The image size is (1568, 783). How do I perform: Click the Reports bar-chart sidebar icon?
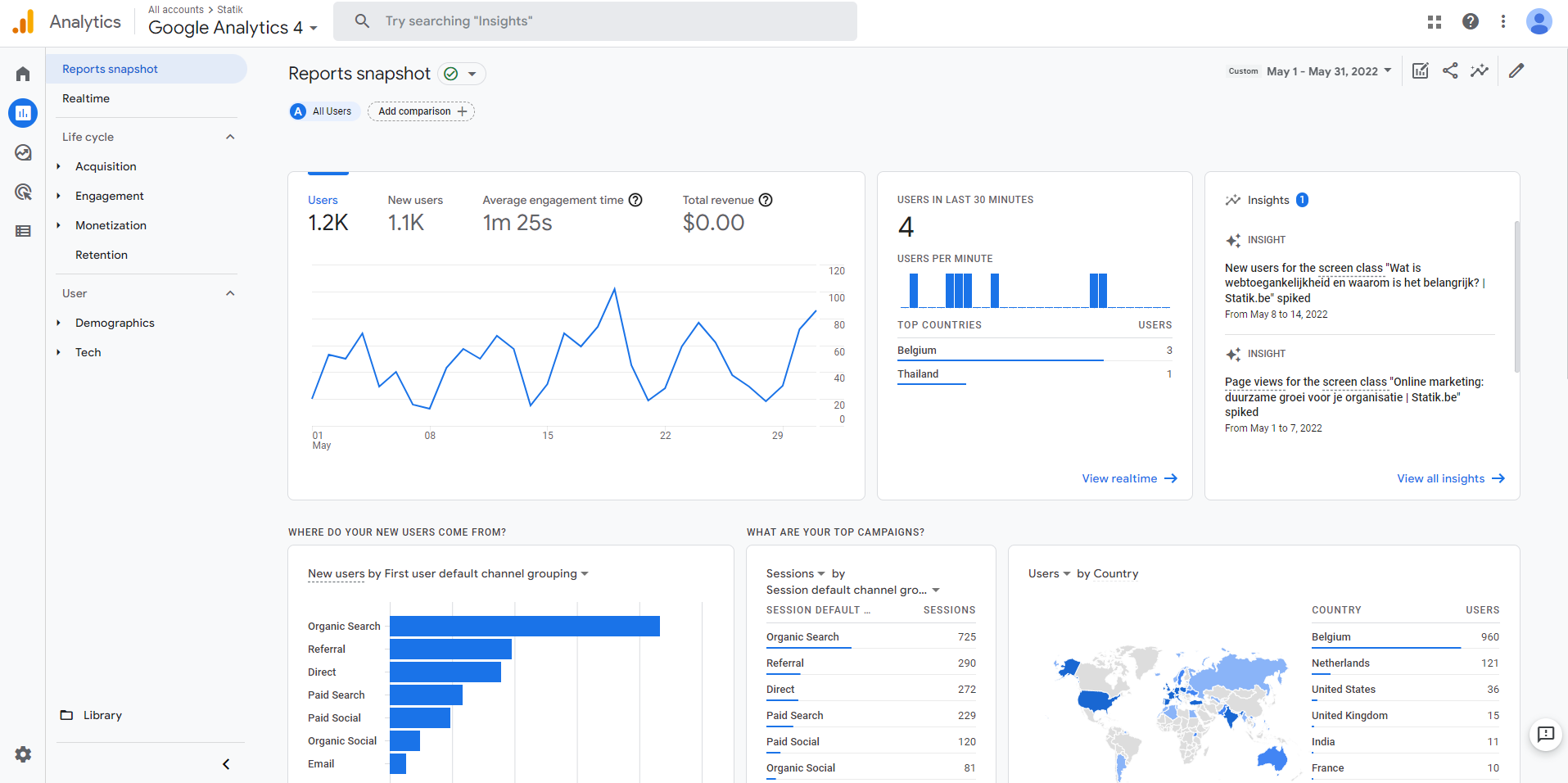(22, 113)
